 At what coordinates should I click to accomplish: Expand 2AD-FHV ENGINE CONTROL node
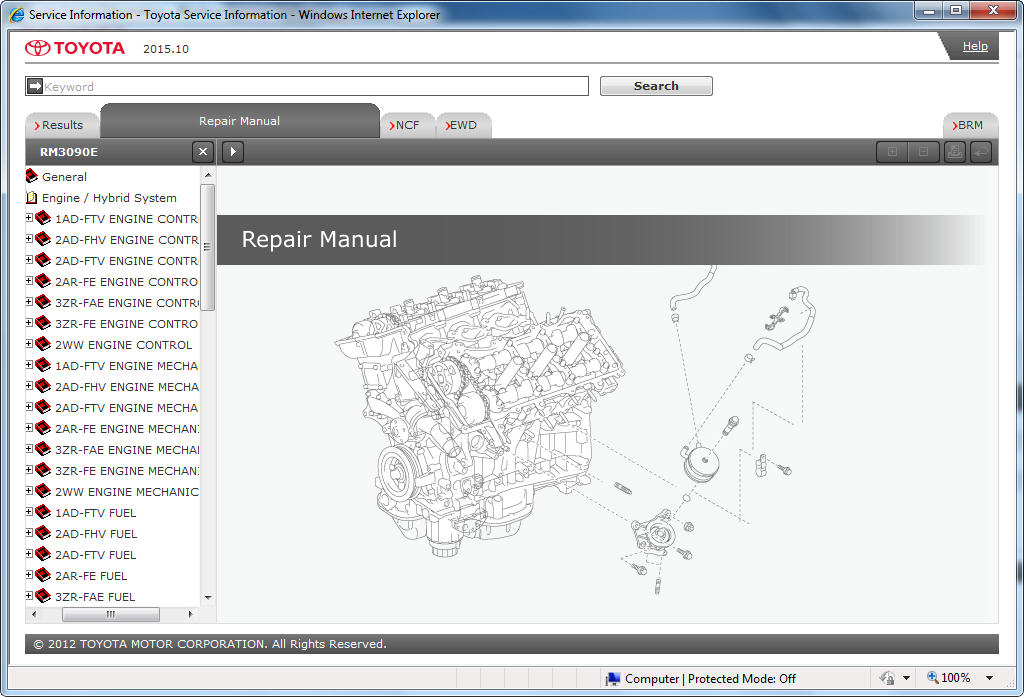(29, 239)
